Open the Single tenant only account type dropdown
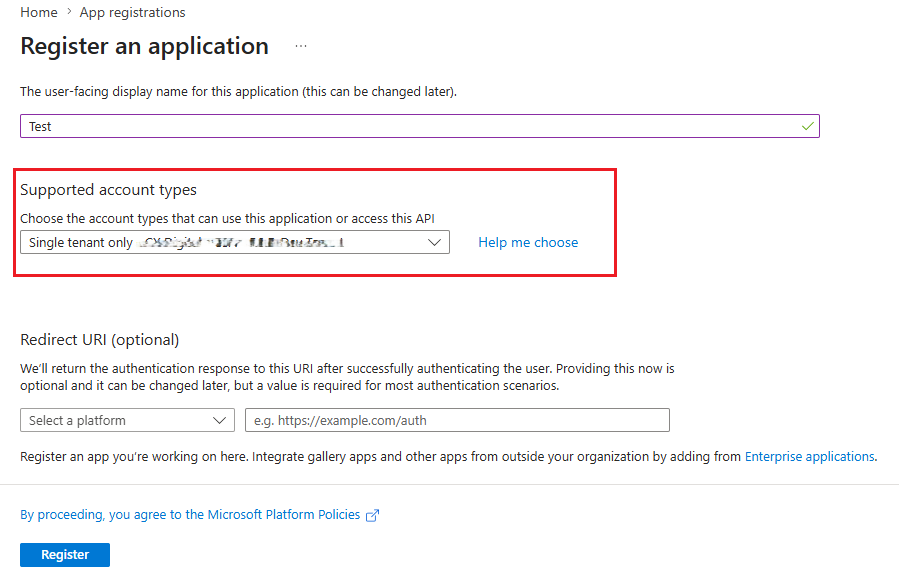 point(234,242)
